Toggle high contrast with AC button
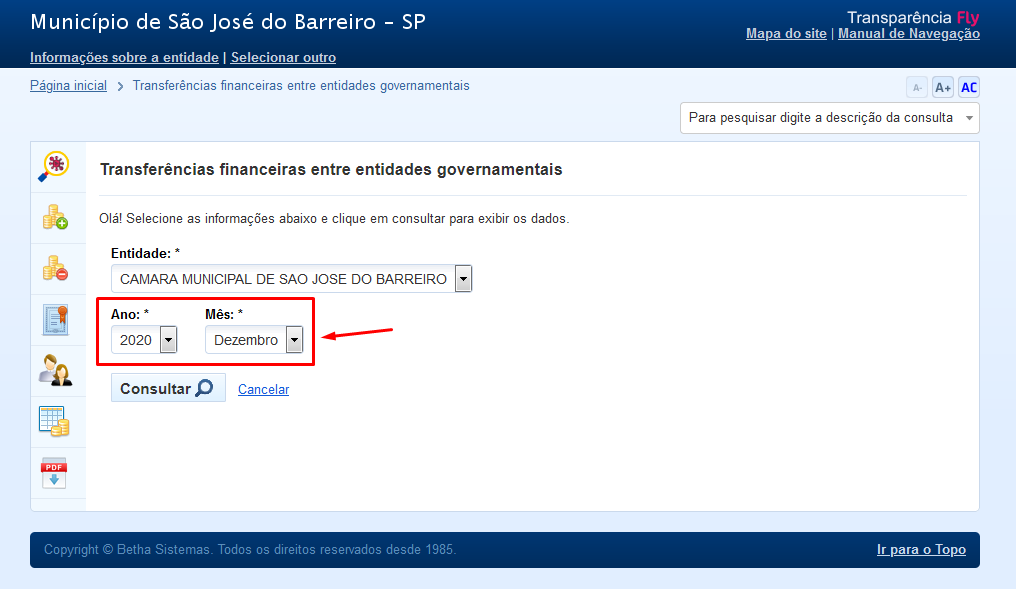Viewport: 1016px width, 589px height. point(968,87)
